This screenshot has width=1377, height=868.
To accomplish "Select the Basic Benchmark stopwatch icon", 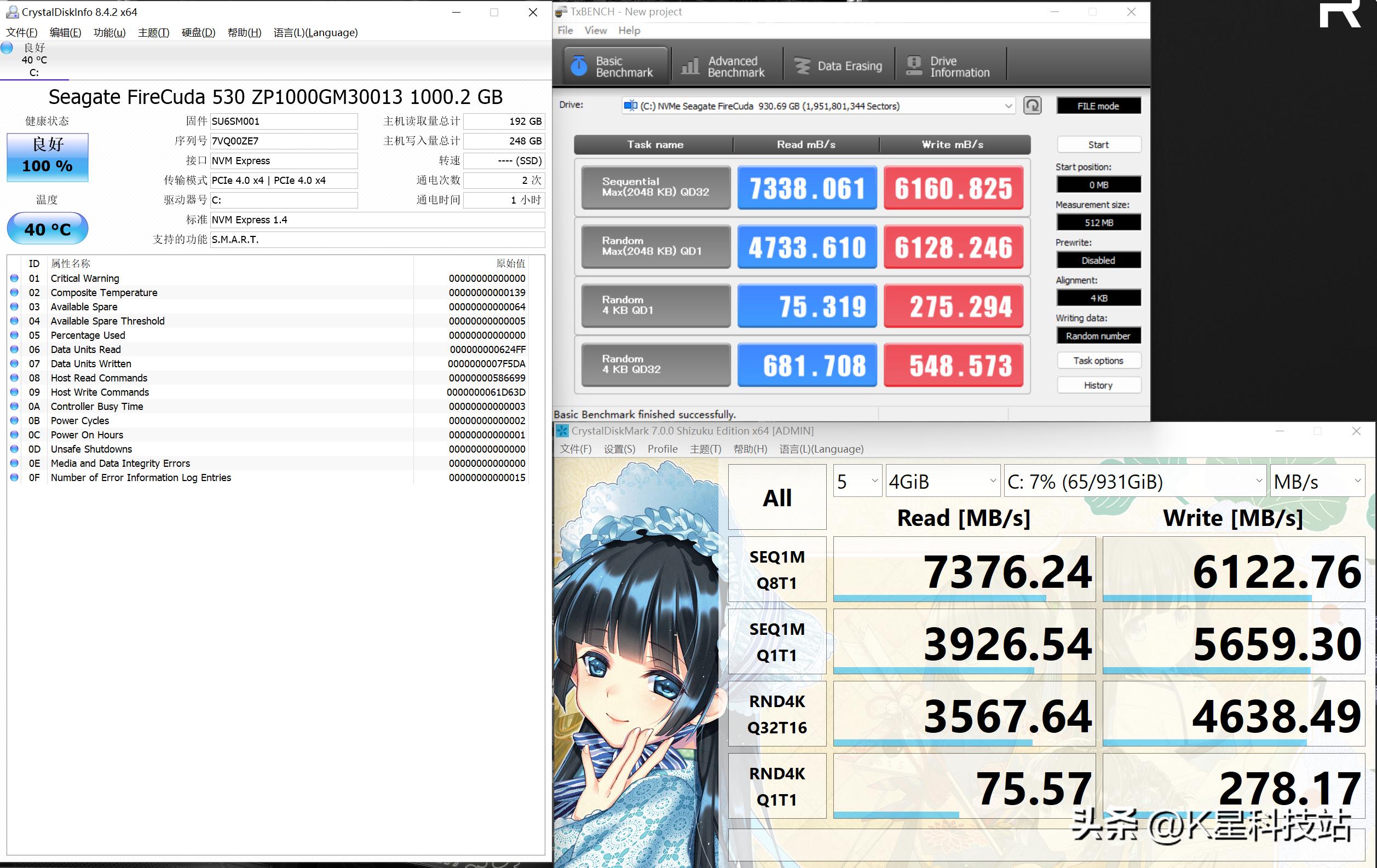I will click(579, 65).
